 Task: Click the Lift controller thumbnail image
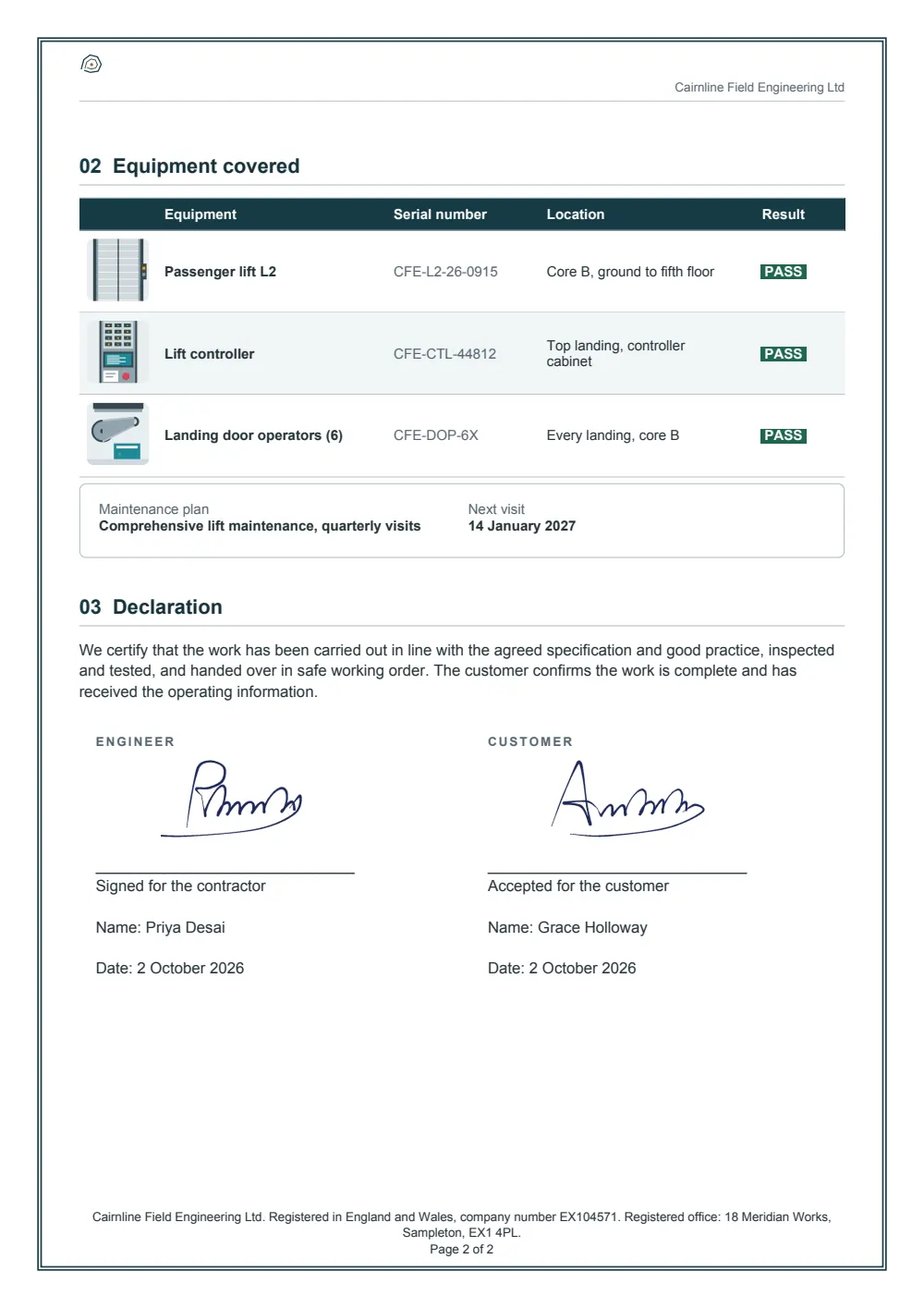click(118, 352)
